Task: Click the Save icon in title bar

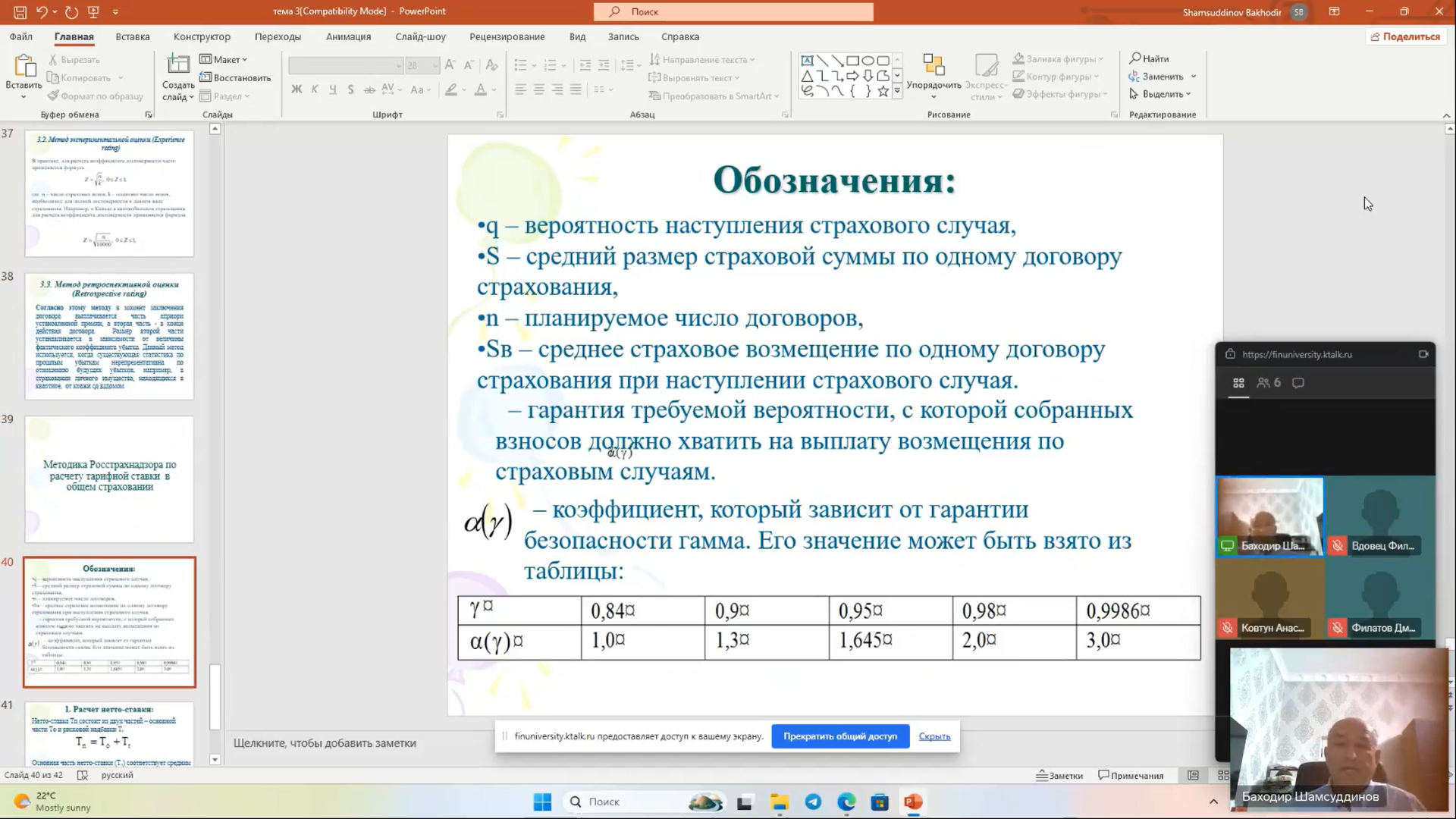Action: (20, 12)
